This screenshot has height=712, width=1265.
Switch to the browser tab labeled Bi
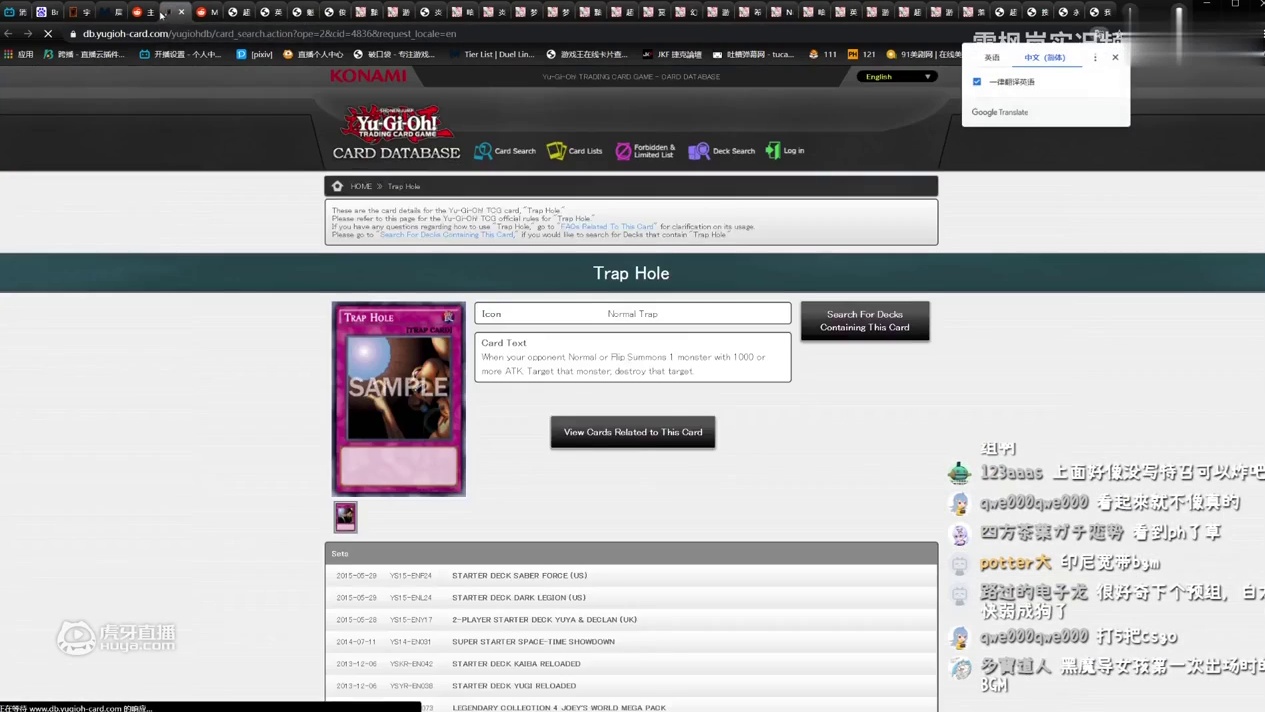pyautogui.click(x=47, y=12)
